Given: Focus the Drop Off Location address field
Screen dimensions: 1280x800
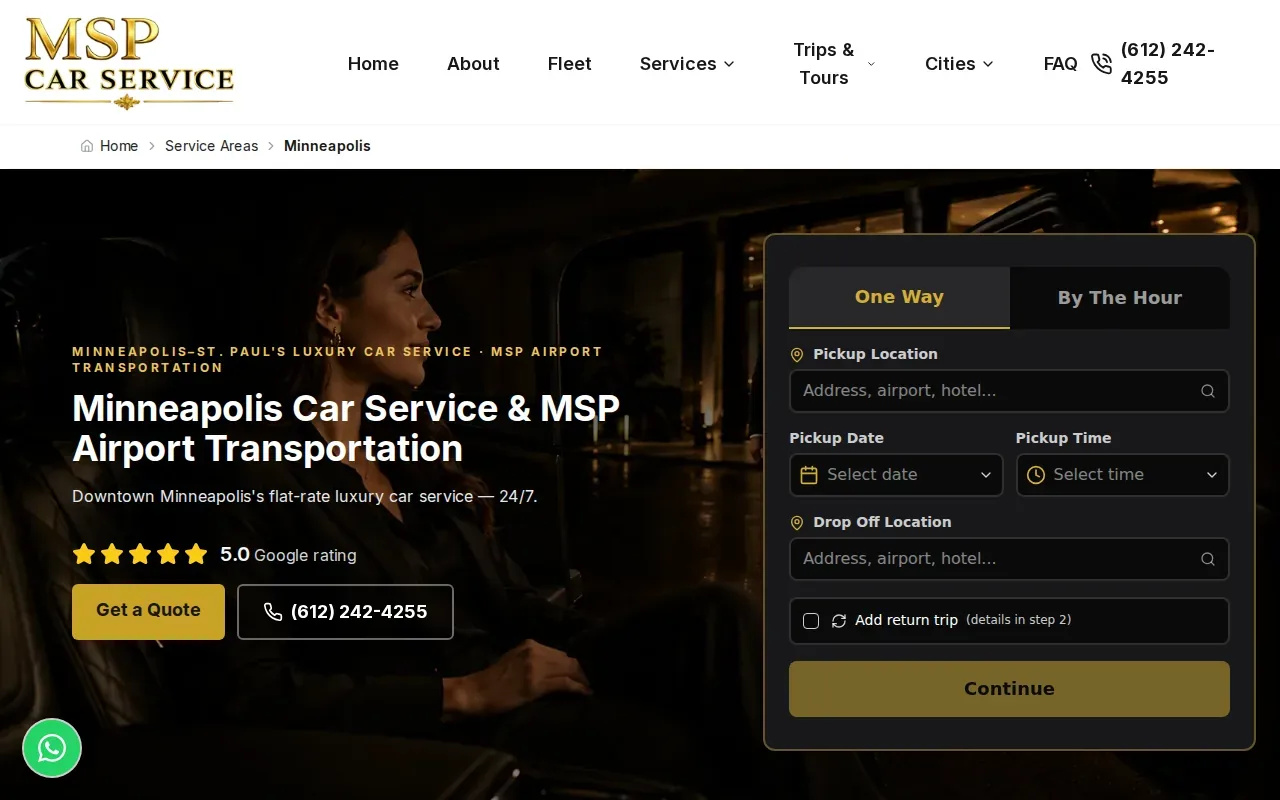Looking at the screenshot, I should pyautogui.click(x=1009, y=559).
